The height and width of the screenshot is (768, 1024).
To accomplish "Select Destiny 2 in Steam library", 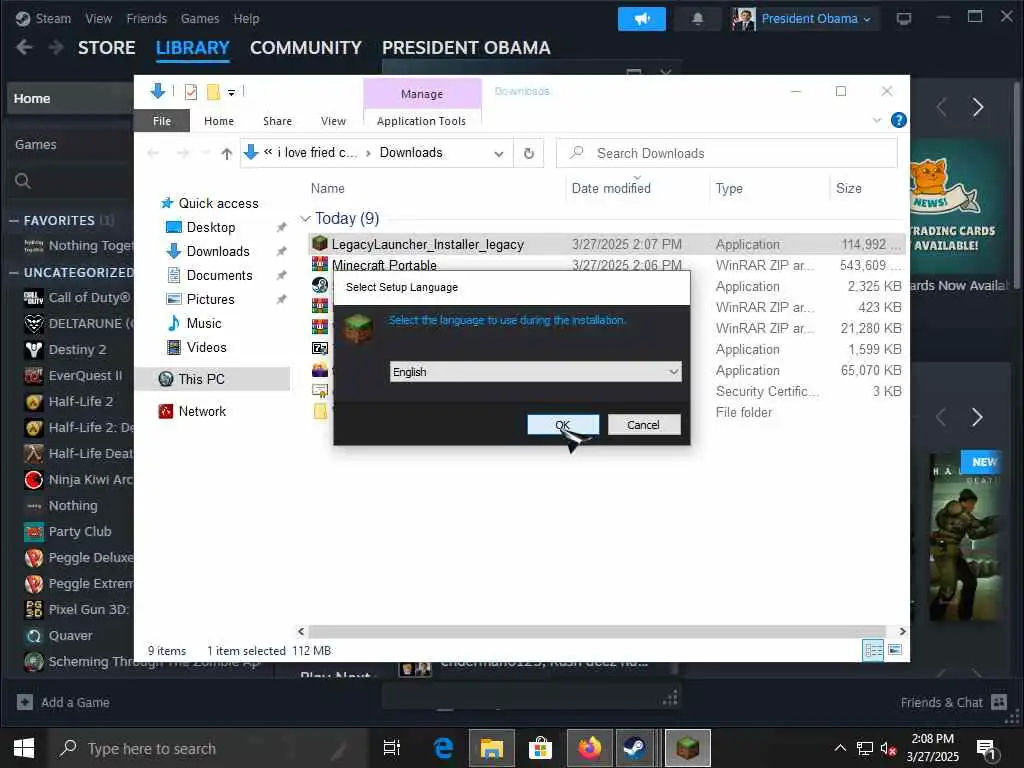I will click(77, 349).
